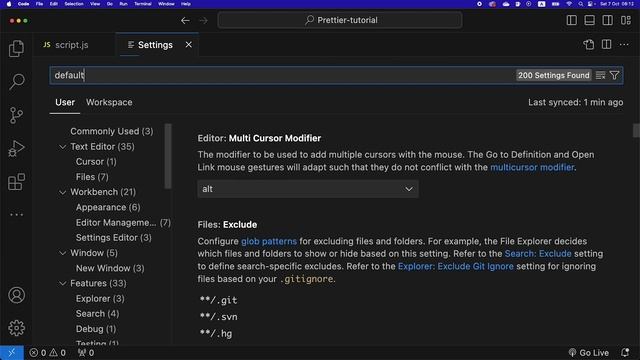Follow Explorer: Exclude Git Ignore link
This screenshot has height=360, width=640.
click(456, 266)
